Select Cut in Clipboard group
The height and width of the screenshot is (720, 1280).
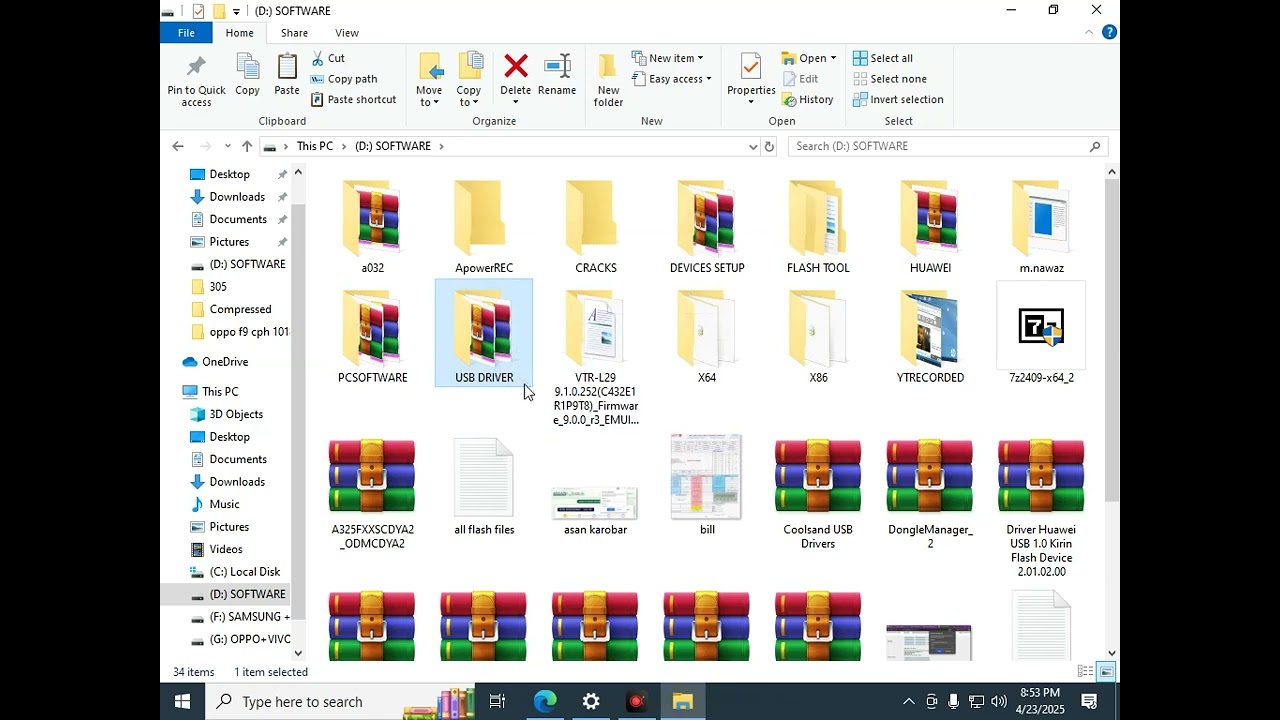click(328, 58)
